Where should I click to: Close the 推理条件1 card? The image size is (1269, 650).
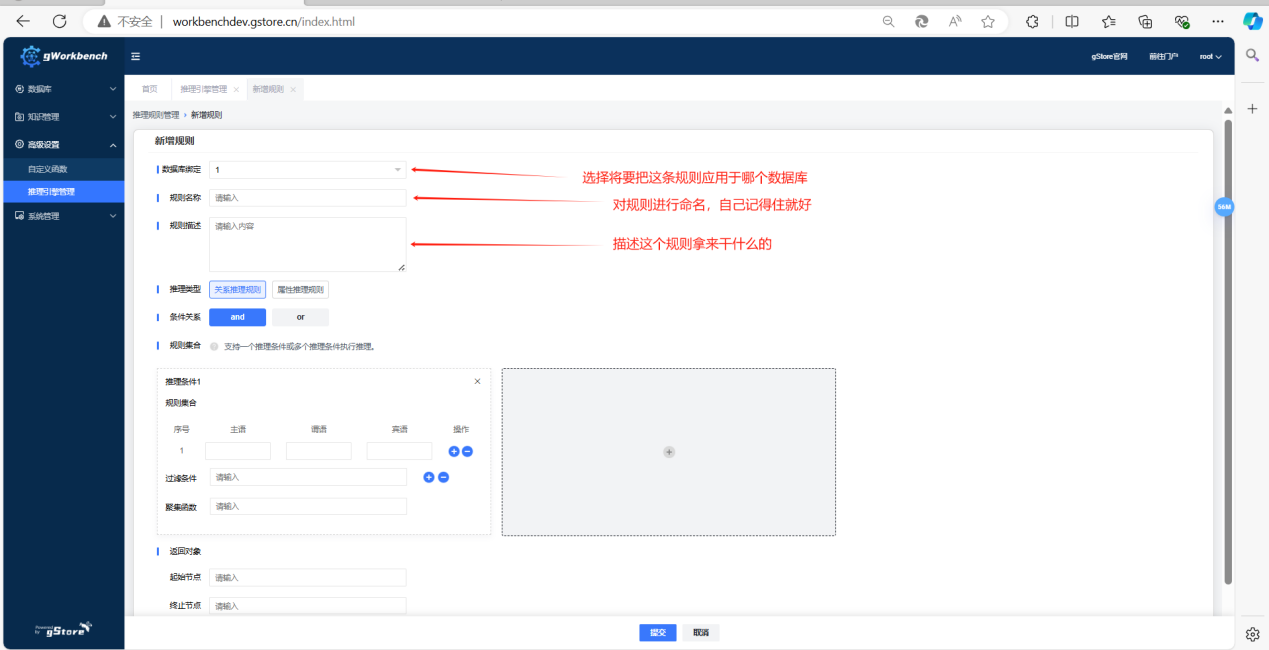pyautogui.click(x=477, y=381)
